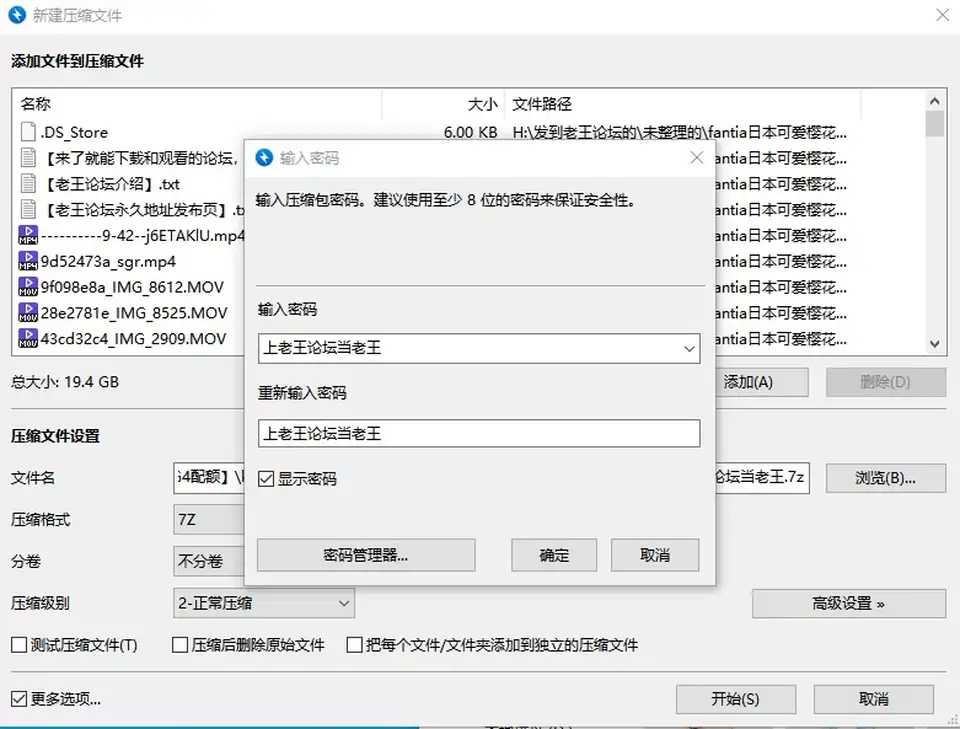Click the MP4 icon of j6ETAKlU.mp4 file

[28, 235]
